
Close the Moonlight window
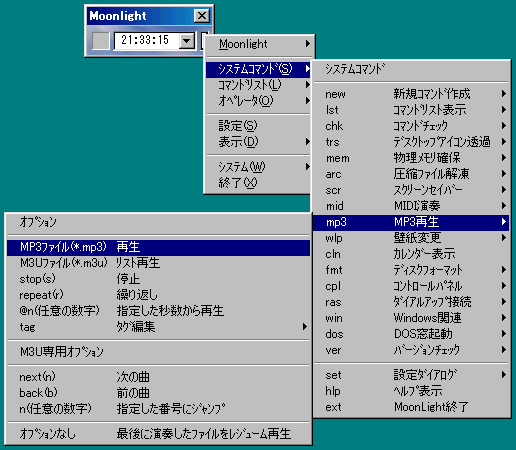pyautogui.click(x=202, y=16)
